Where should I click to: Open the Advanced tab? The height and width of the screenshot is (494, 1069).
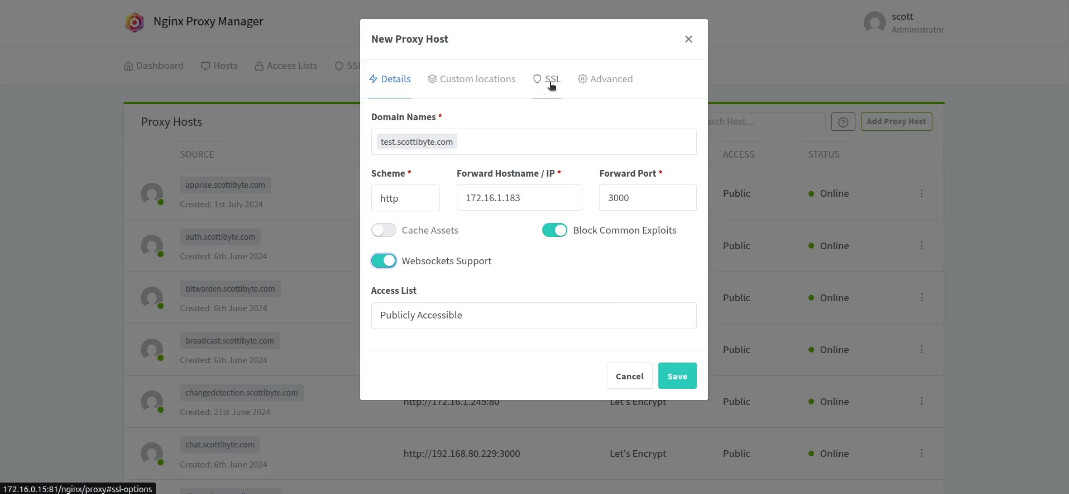(x=605, y=79)
